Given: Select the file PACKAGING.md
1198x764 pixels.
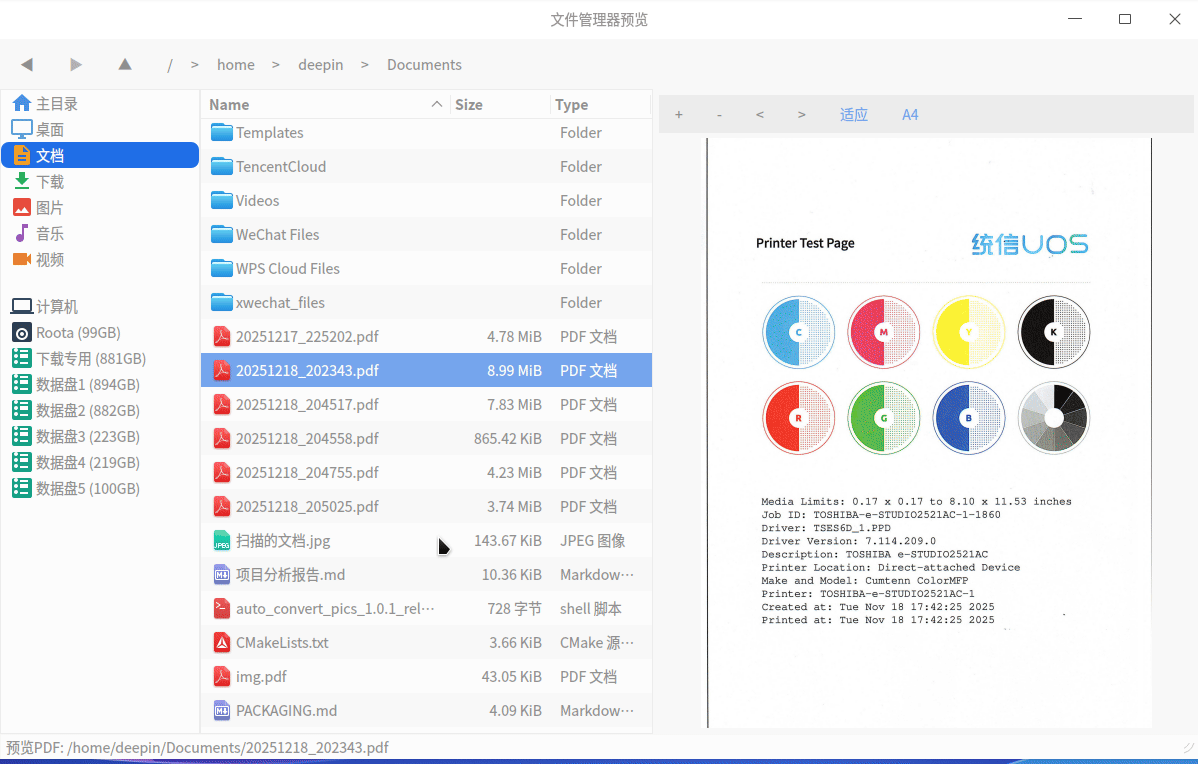Looking at the screenshot, I should coord(426,711).
